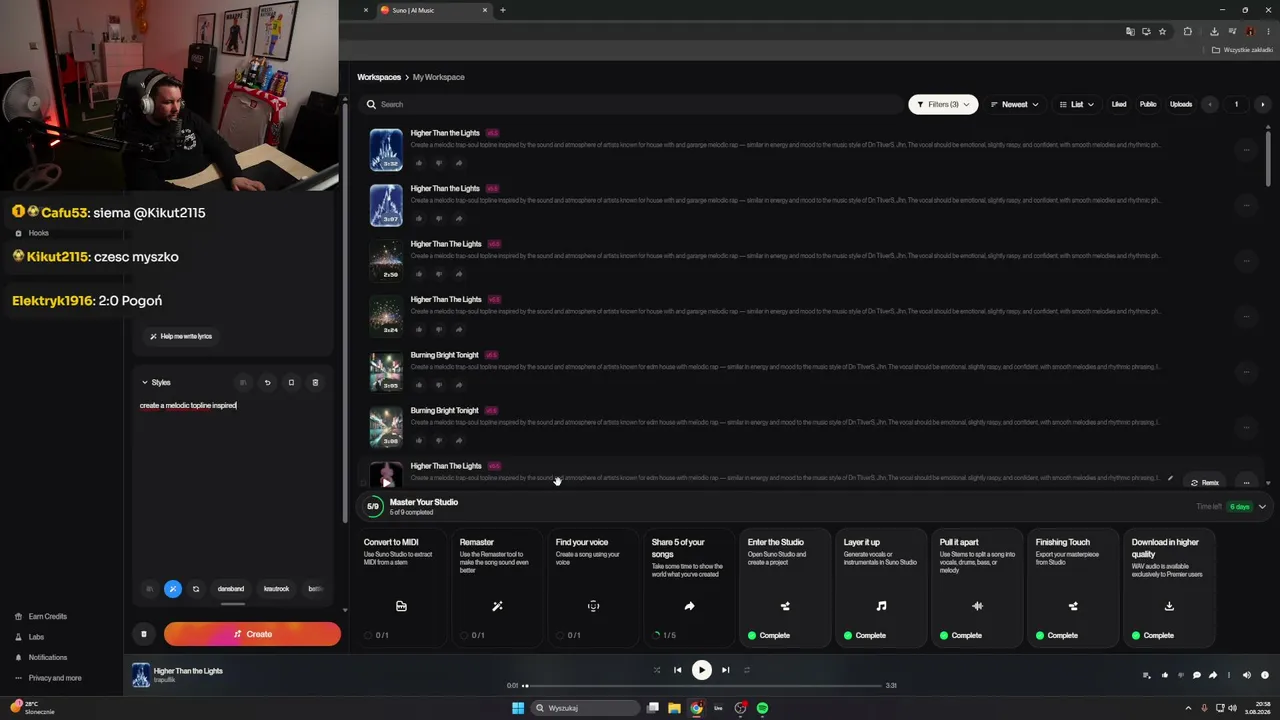Screen dimensions: 1280x720
Task: Dislike the playing song in player bar
Action: 1181,675
